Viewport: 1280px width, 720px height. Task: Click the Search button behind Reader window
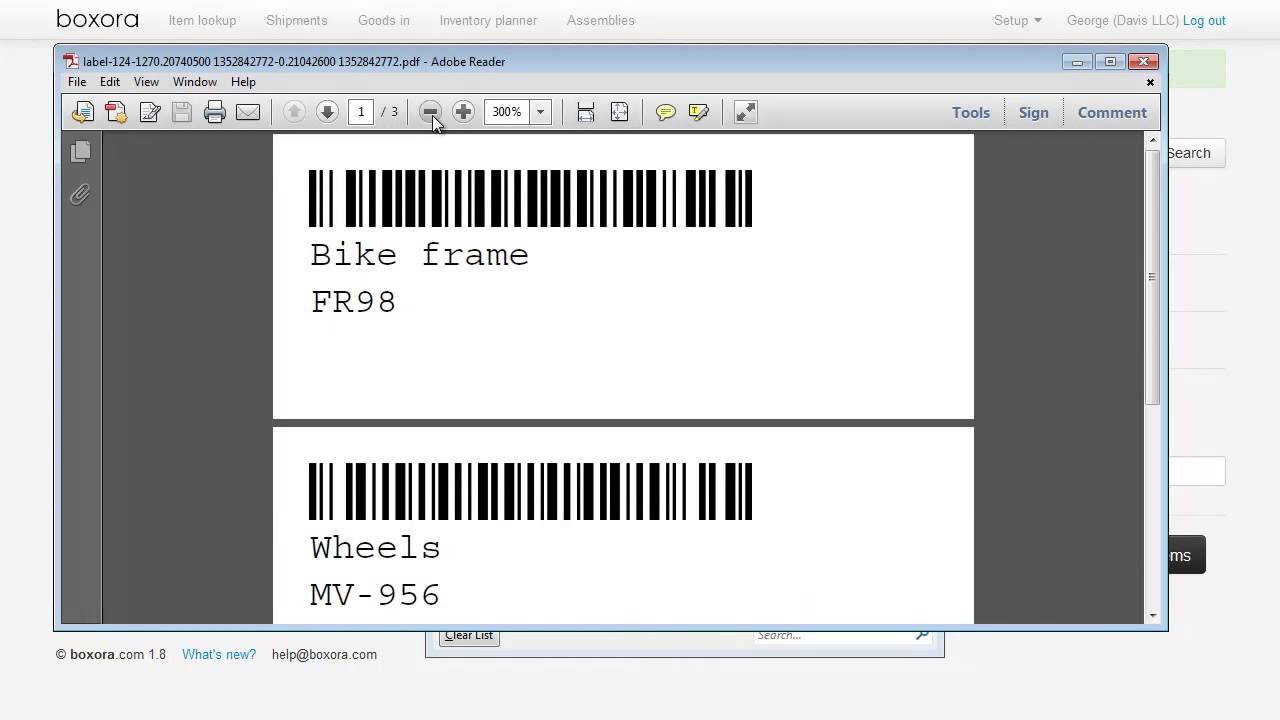(x=1196, y=153)
